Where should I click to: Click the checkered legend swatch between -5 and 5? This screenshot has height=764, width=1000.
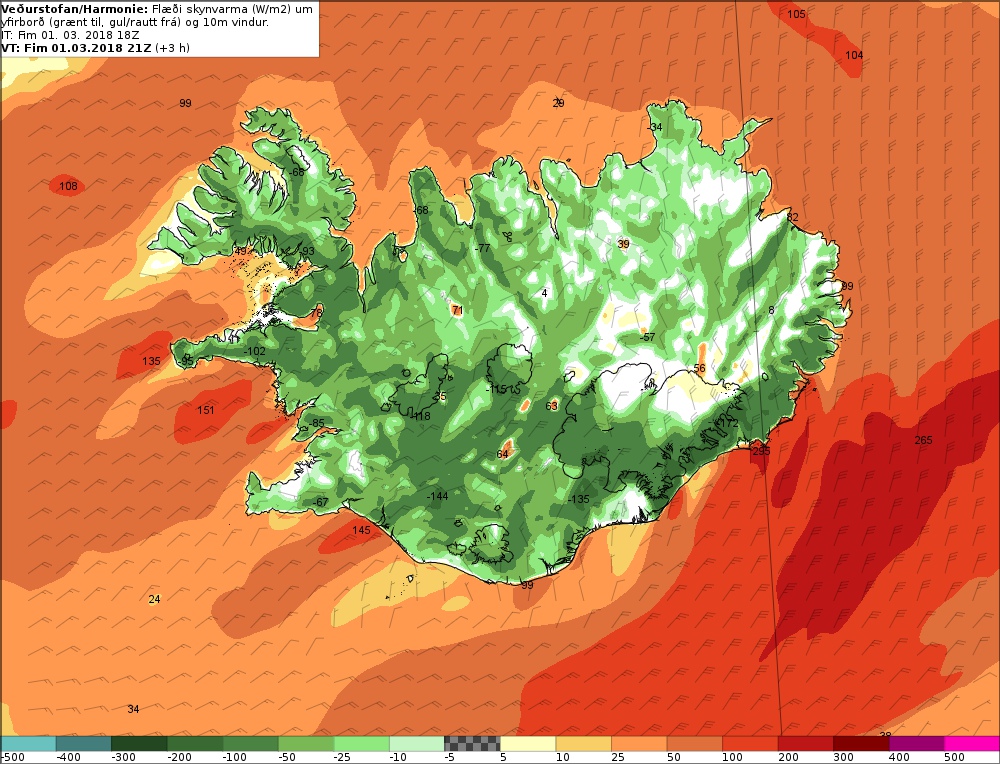point(472,743)
